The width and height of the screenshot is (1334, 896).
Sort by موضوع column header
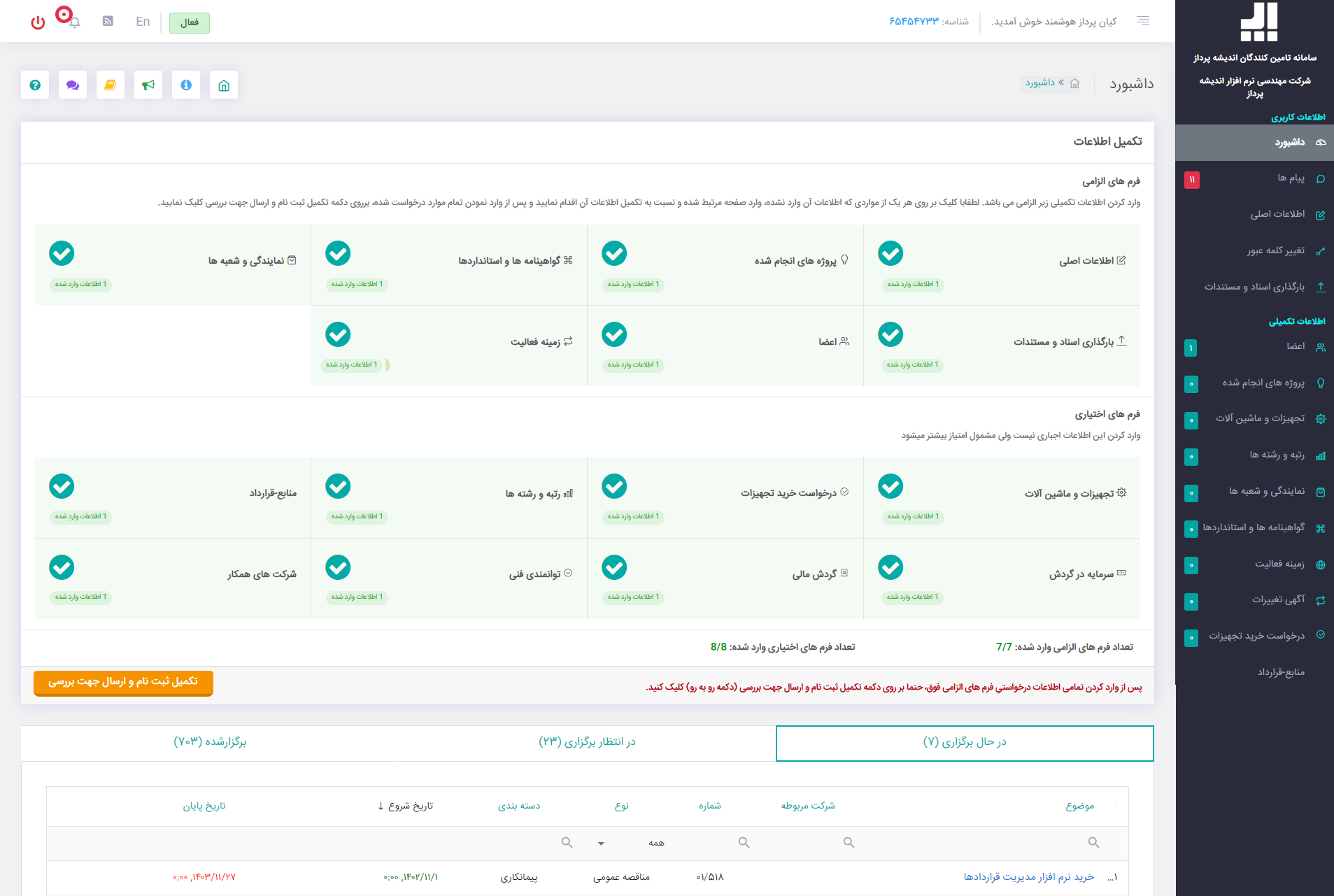1079,806
